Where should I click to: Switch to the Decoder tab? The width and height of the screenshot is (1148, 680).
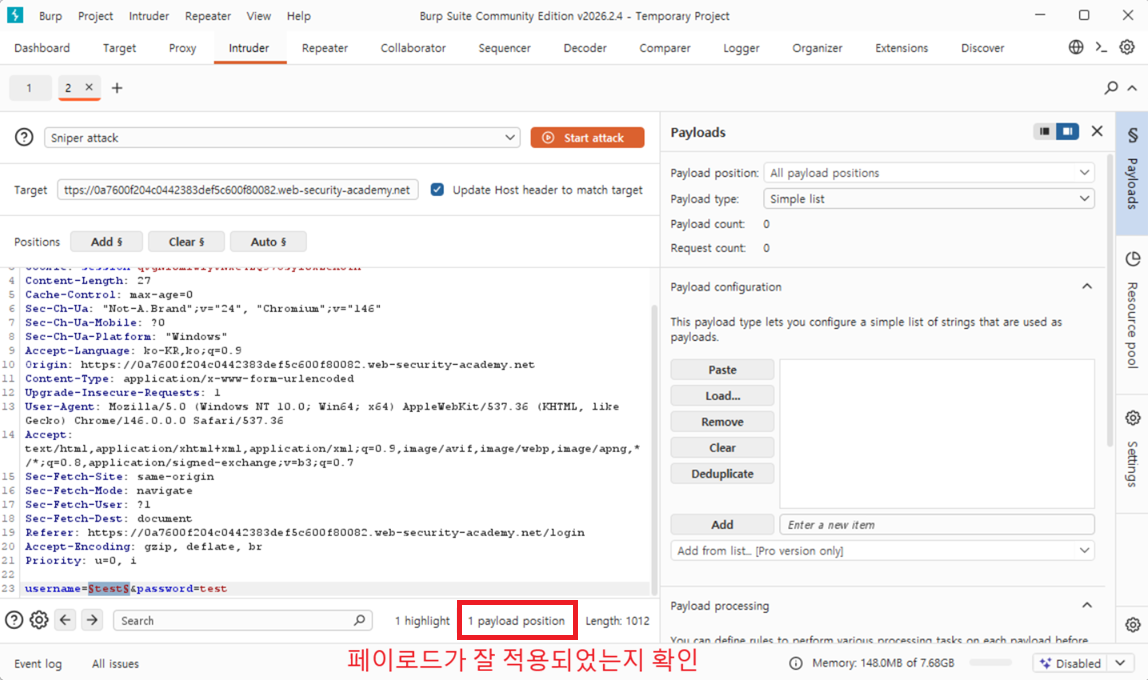[x=585, y=48]
